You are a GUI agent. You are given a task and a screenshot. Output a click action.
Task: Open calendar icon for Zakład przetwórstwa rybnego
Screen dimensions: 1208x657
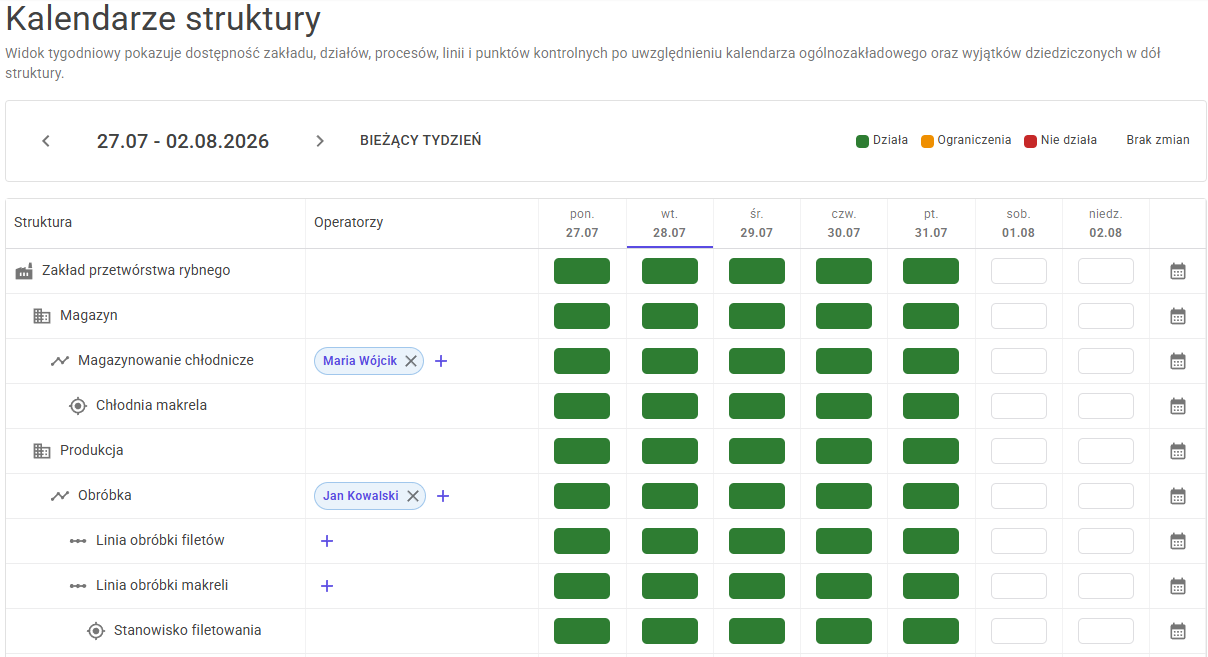[x=1178, y=271]
